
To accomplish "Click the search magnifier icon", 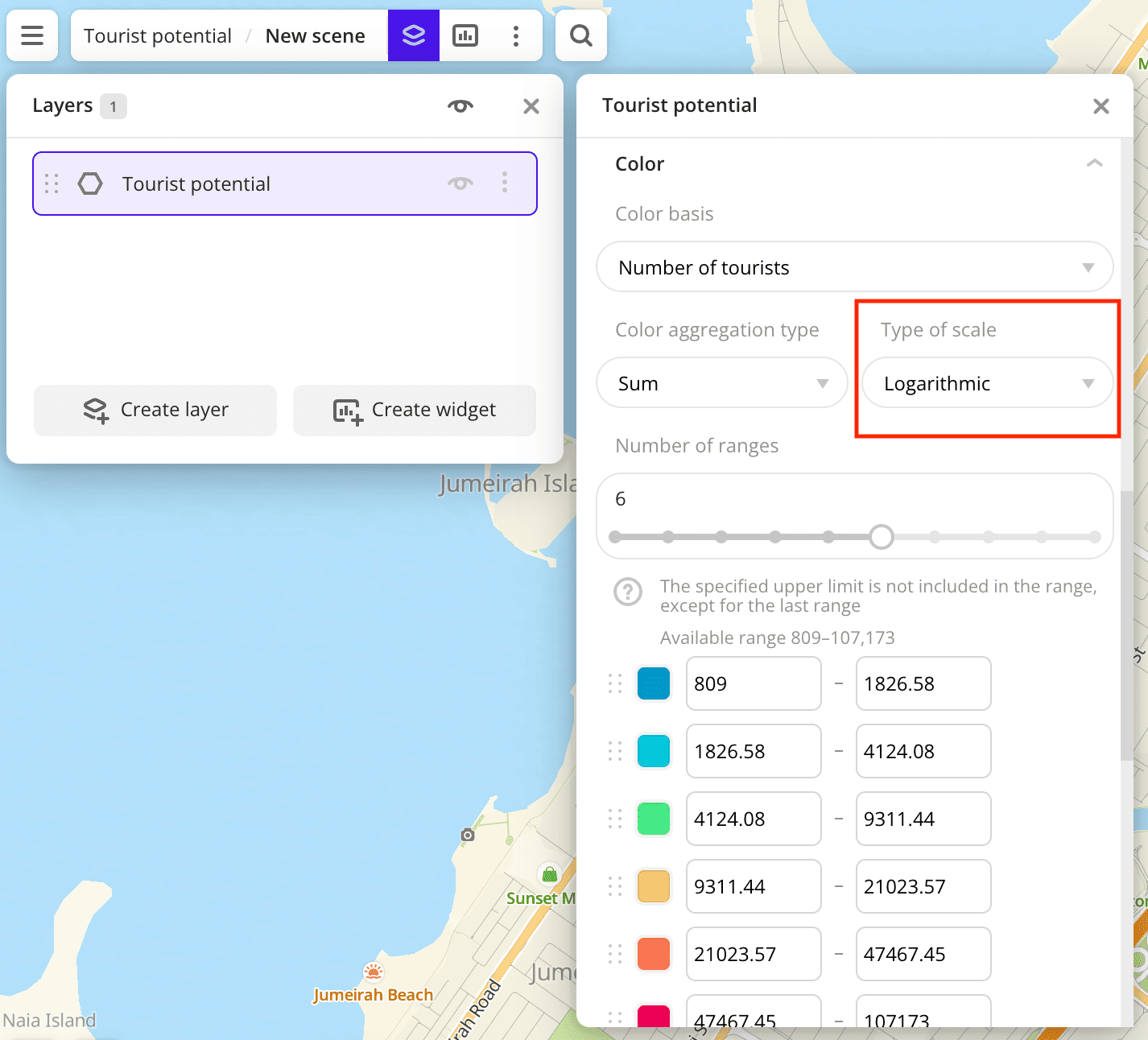I will tap(580, 35).
